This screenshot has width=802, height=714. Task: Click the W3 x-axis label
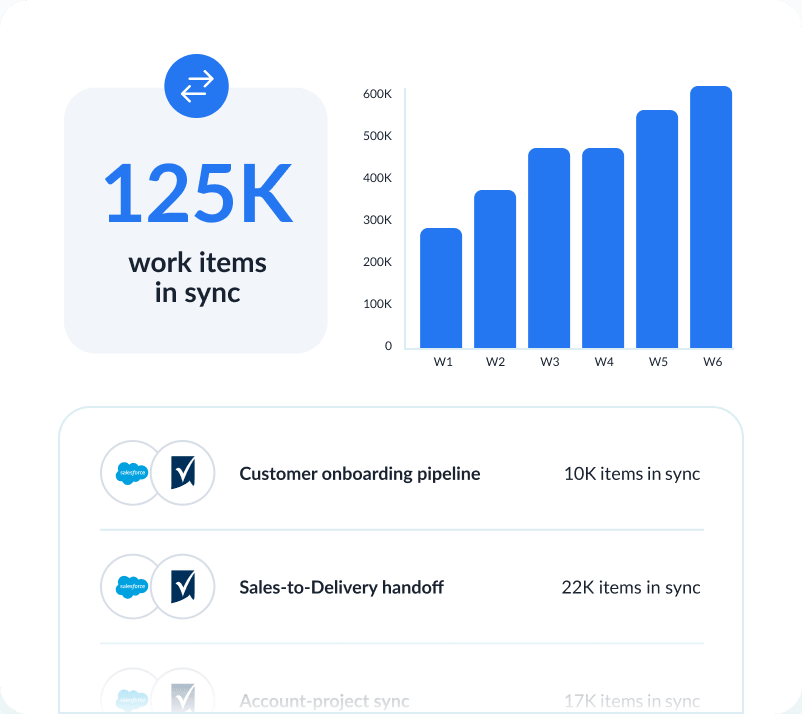[x=550, y=362]
